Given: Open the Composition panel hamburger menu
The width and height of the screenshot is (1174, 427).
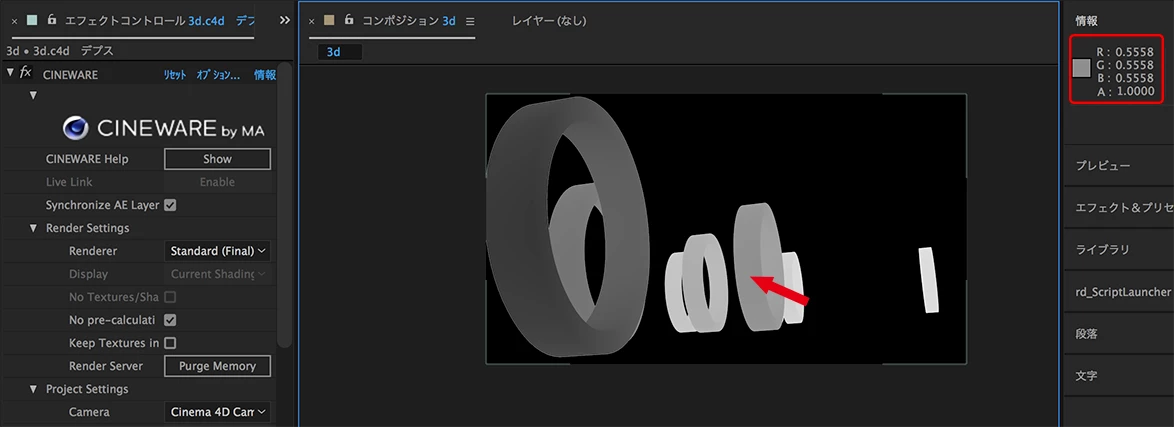Looking at the screenshot, I should tap(469, 21).
